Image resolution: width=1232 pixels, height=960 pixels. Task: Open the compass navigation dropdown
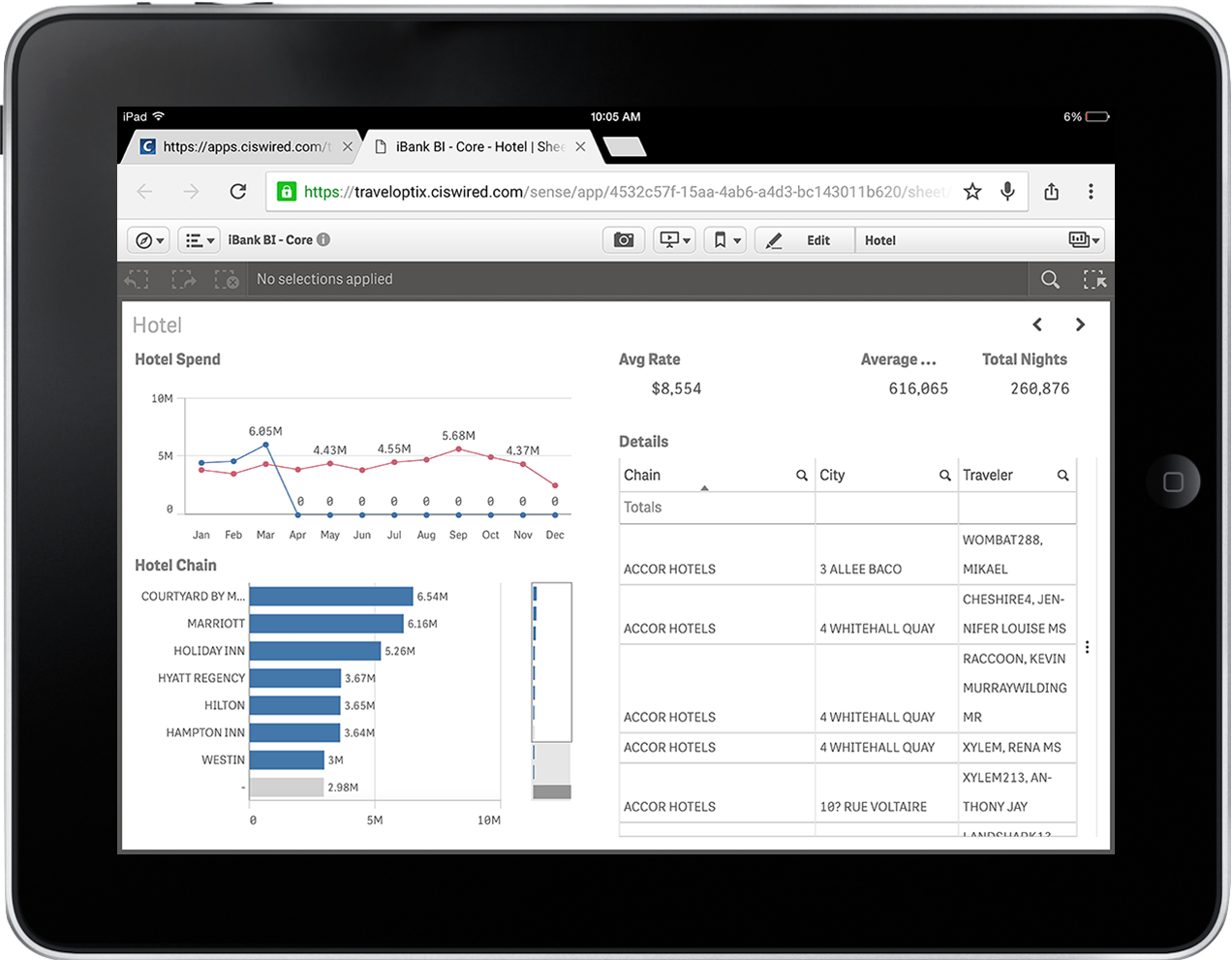click(x=149, y=240)
